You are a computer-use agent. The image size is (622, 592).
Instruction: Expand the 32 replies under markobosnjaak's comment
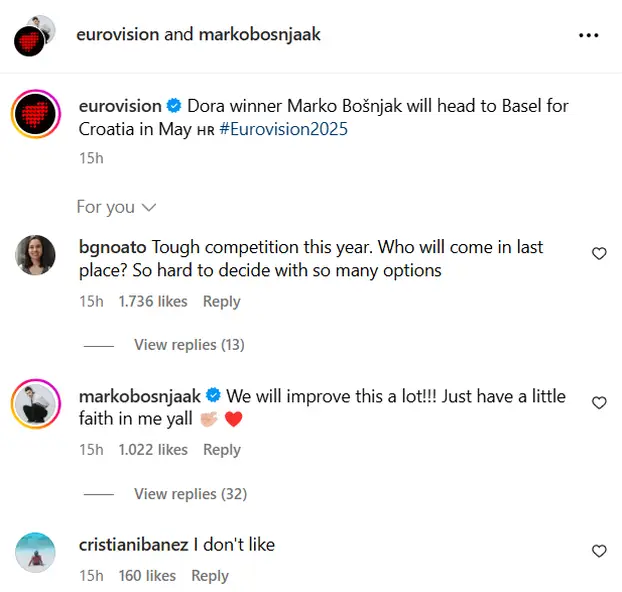pyautogui.click(x=189, y=494)
